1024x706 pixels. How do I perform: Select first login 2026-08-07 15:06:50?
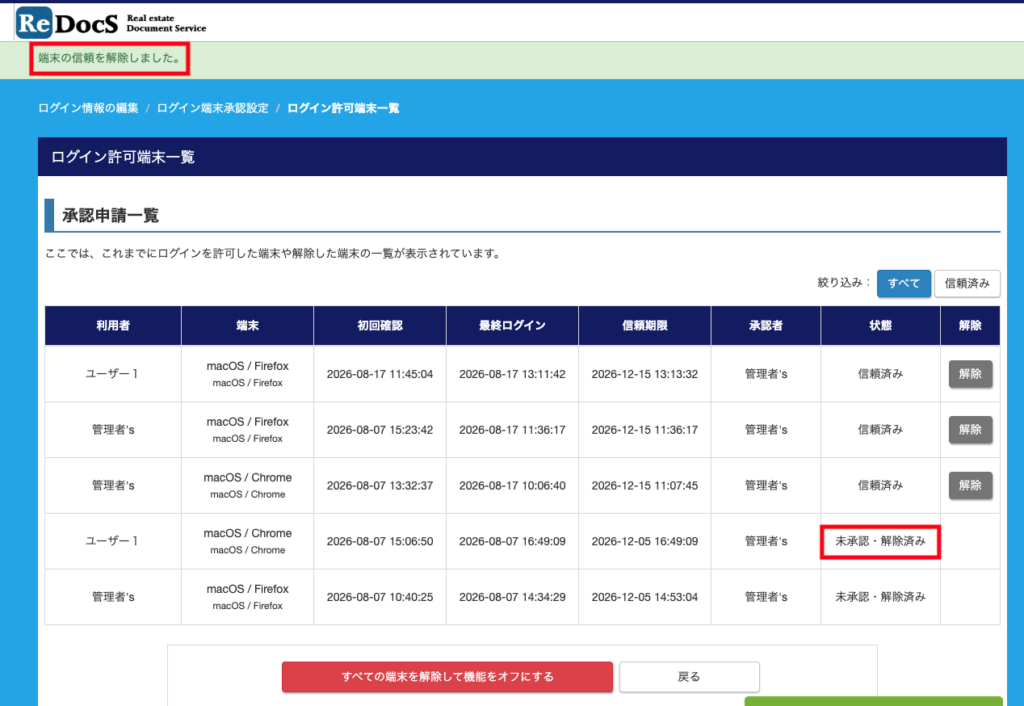[380, 541]
